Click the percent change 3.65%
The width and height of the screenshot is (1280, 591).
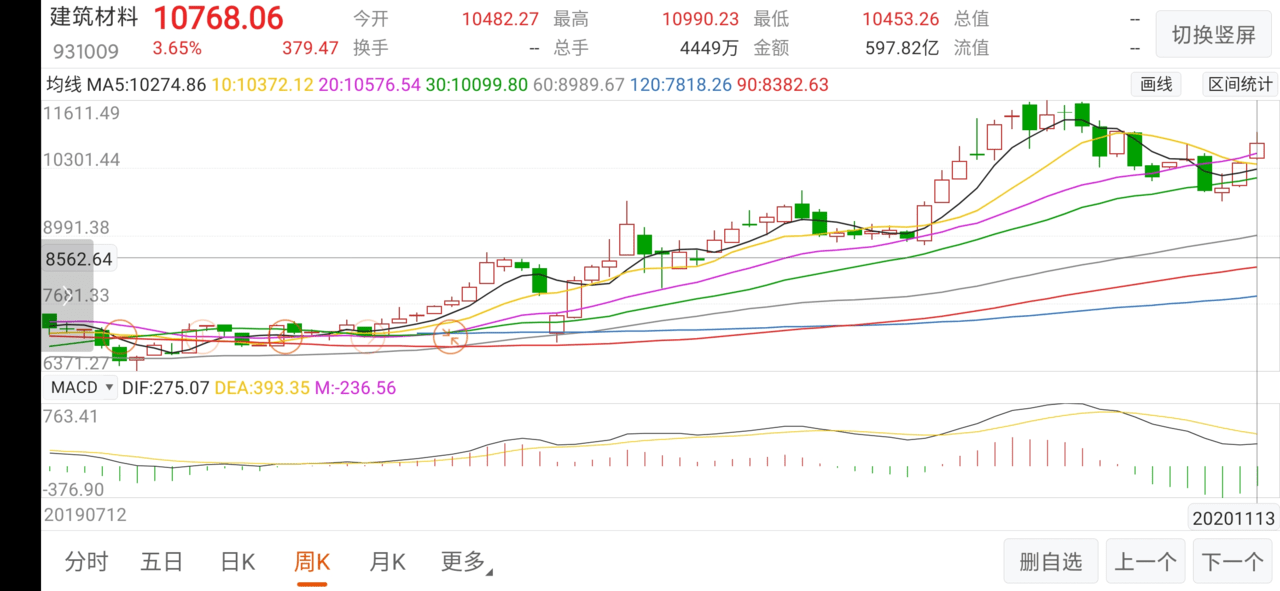pos(177,48)
